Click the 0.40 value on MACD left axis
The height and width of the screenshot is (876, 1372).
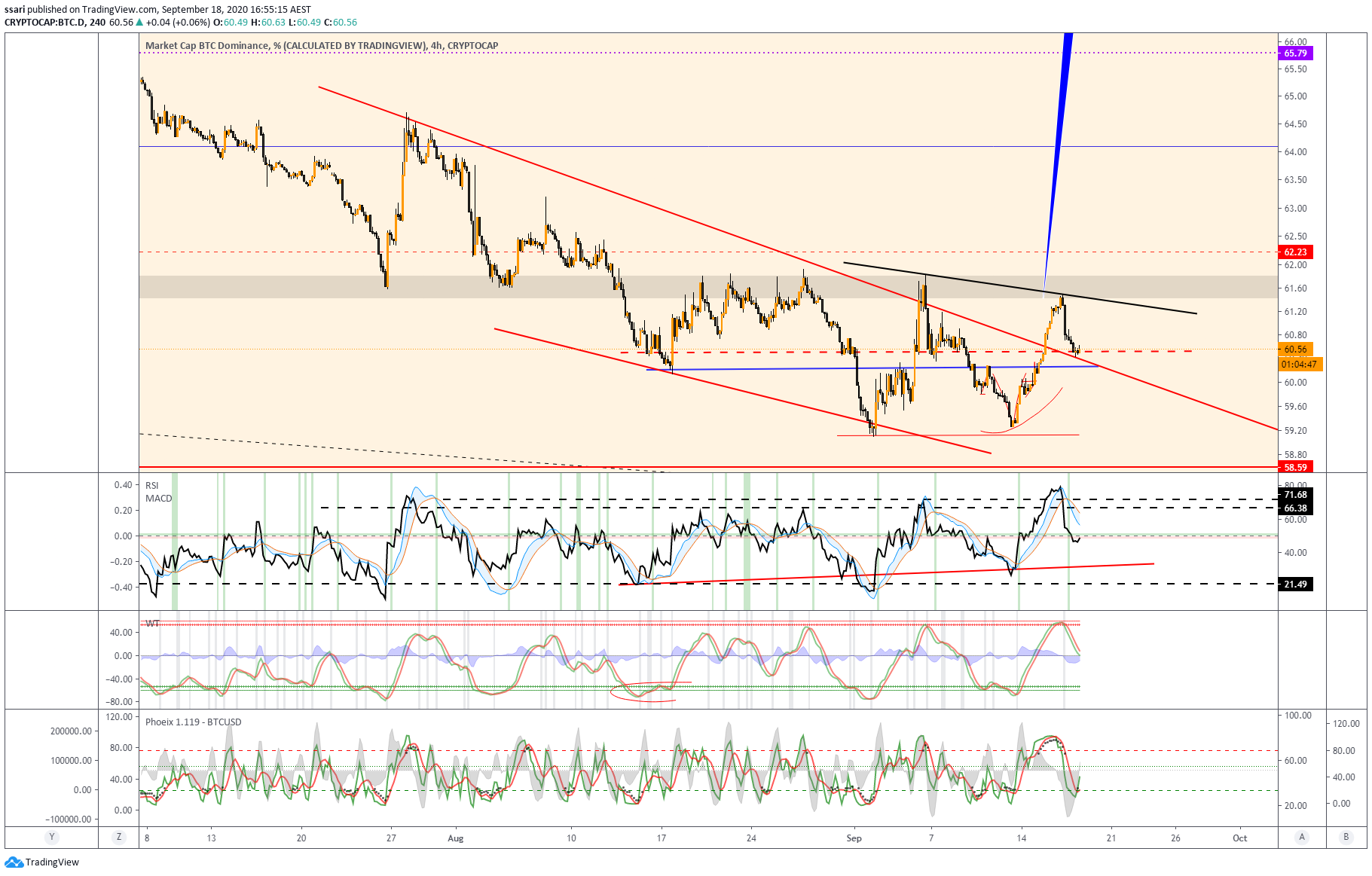pyautogui.click(x=123, y=485)
